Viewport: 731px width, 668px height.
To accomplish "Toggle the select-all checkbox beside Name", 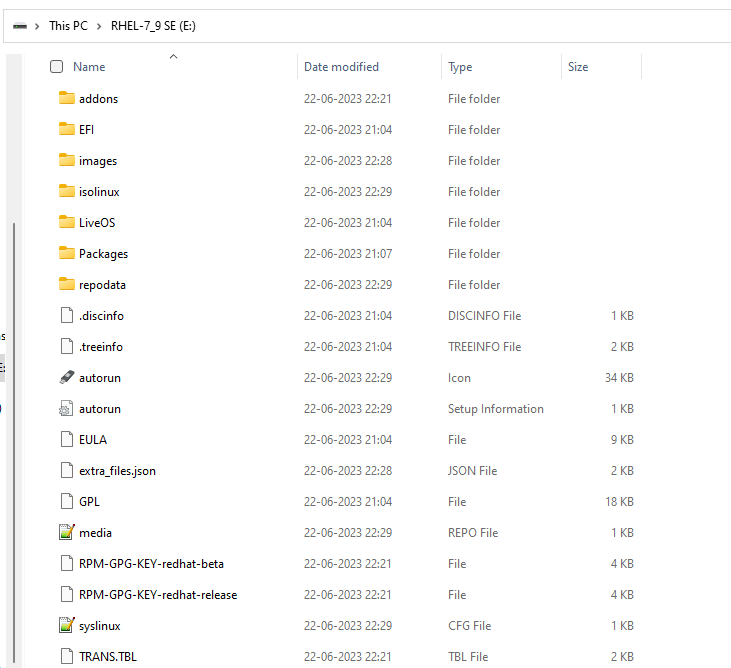I will pos(56,67).
